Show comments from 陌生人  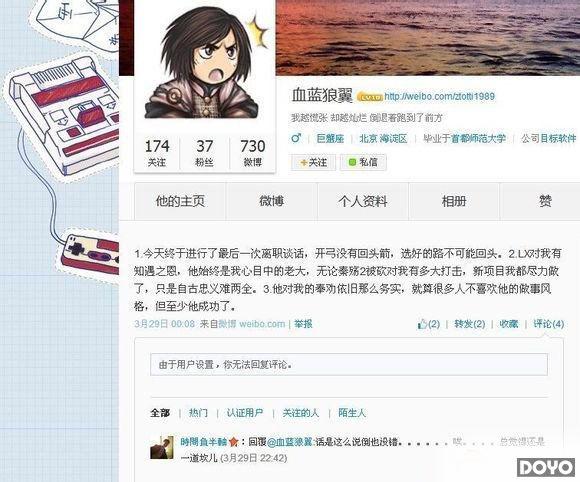tap(352, 412)
